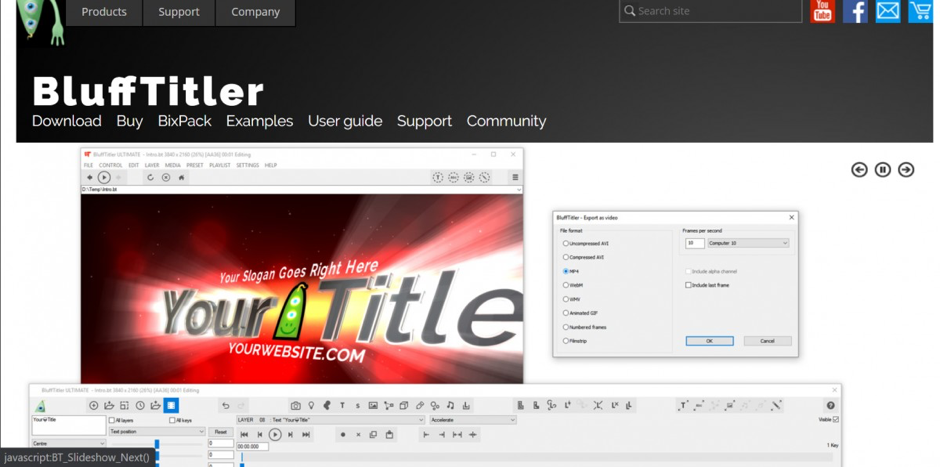
Task: Enable Include last frame checkbox
Action: (688, 285)
